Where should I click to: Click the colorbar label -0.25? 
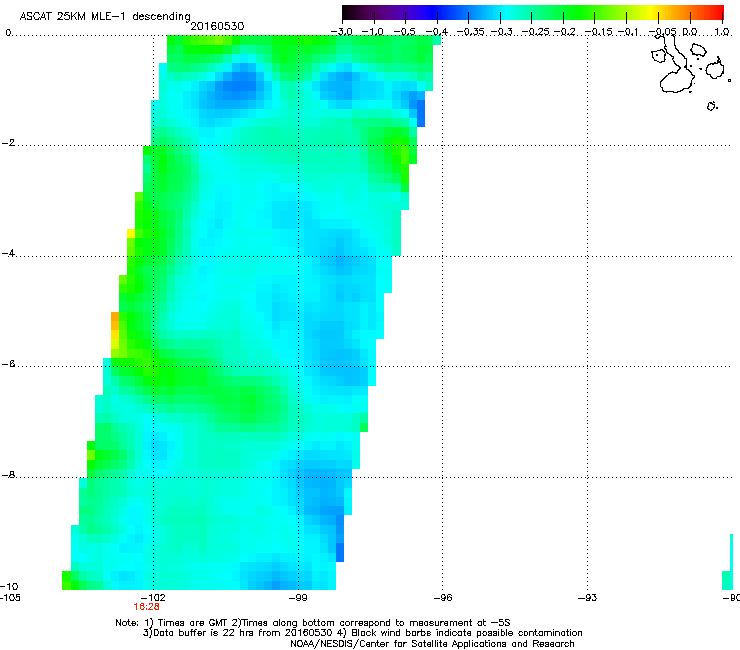[x=535, y=32]
